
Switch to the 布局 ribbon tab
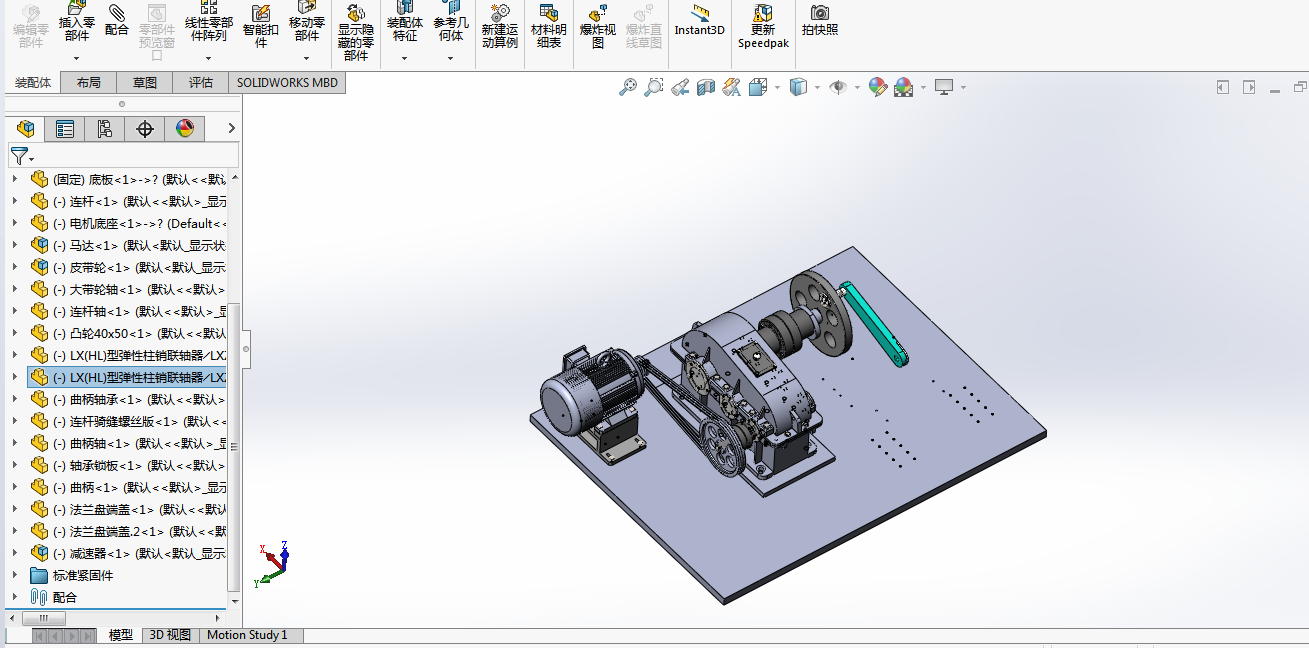(x=89, y=83)
